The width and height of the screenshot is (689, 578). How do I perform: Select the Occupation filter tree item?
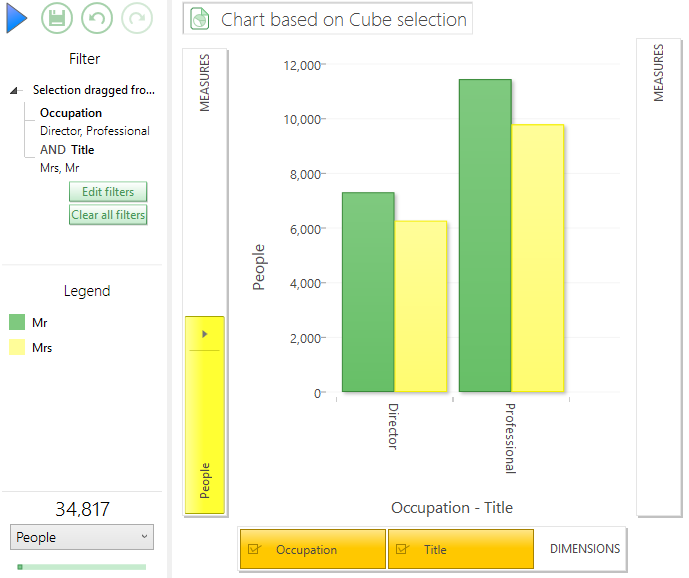[x=71, y=113]
